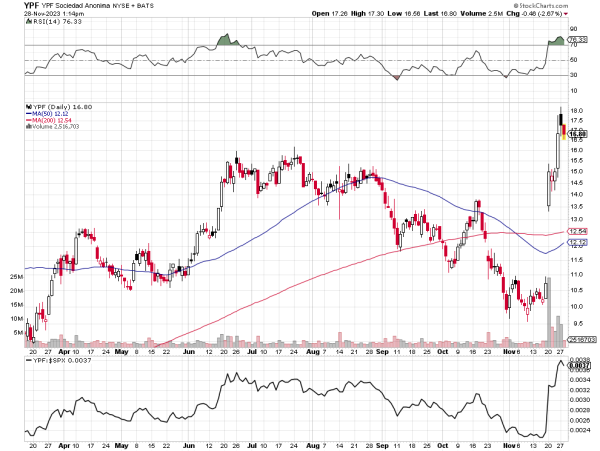Click the candlestick icon beside YPF (Daily)
The width and height of the screenshot is (600, 451).
[x=27, y=106]
